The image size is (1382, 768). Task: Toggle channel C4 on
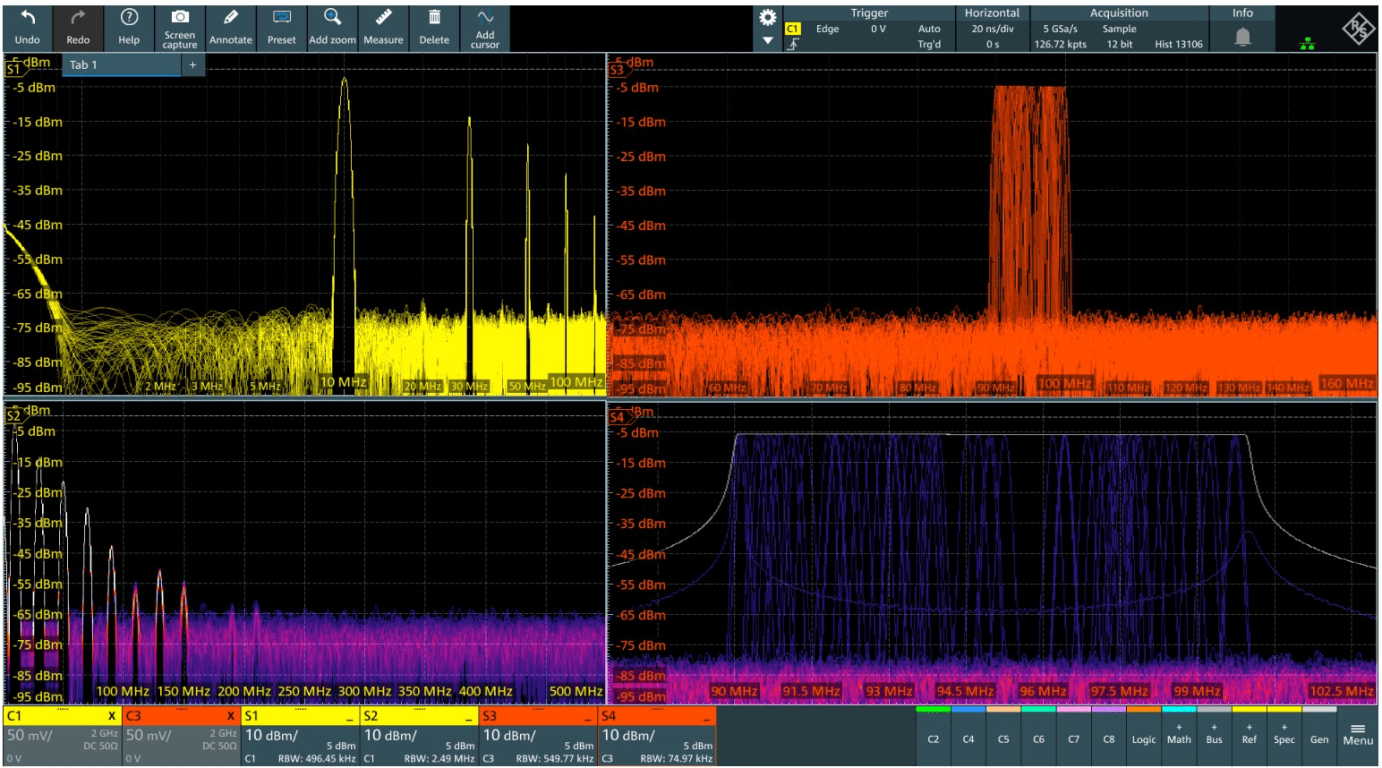click(968, 734)
